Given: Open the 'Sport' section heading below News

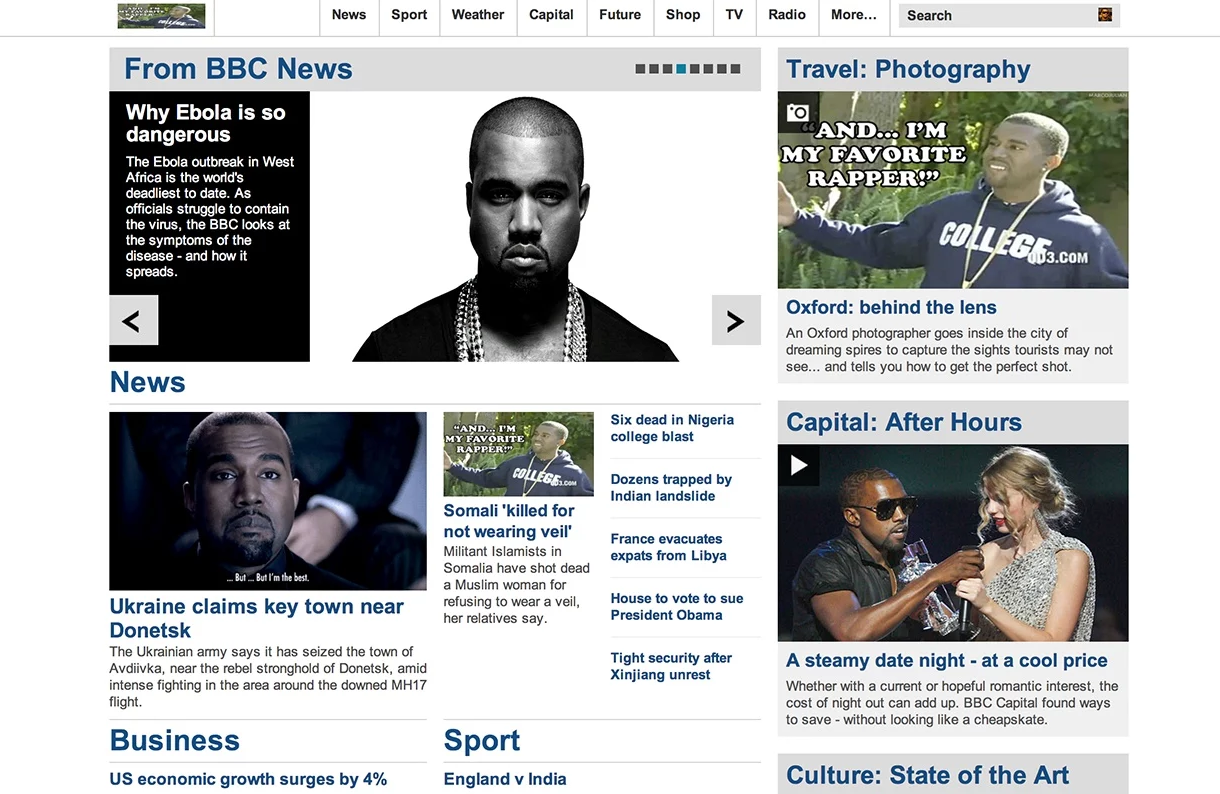Looking at the screenshot, I should tap(482, 740).
